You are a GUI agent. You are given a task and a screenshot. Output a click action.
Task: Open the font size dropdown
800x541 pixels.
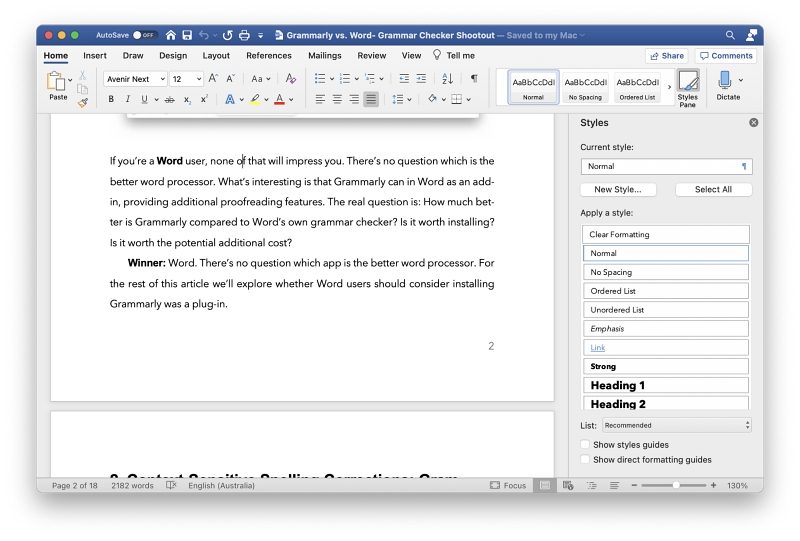pyautogui.click(x=186, y=79)
